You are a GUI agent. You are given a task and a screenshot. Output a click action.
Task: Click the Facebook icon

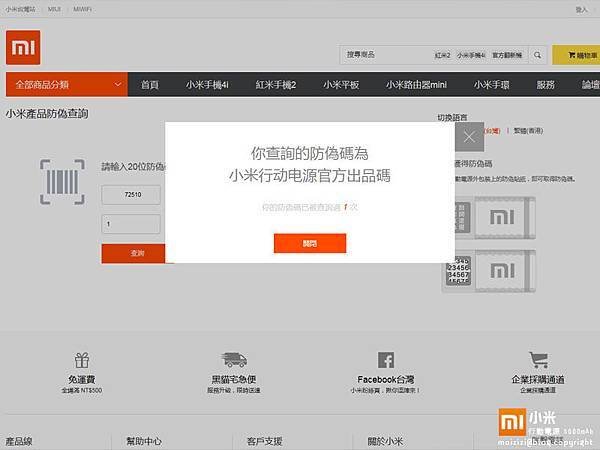tap(386, 360)
